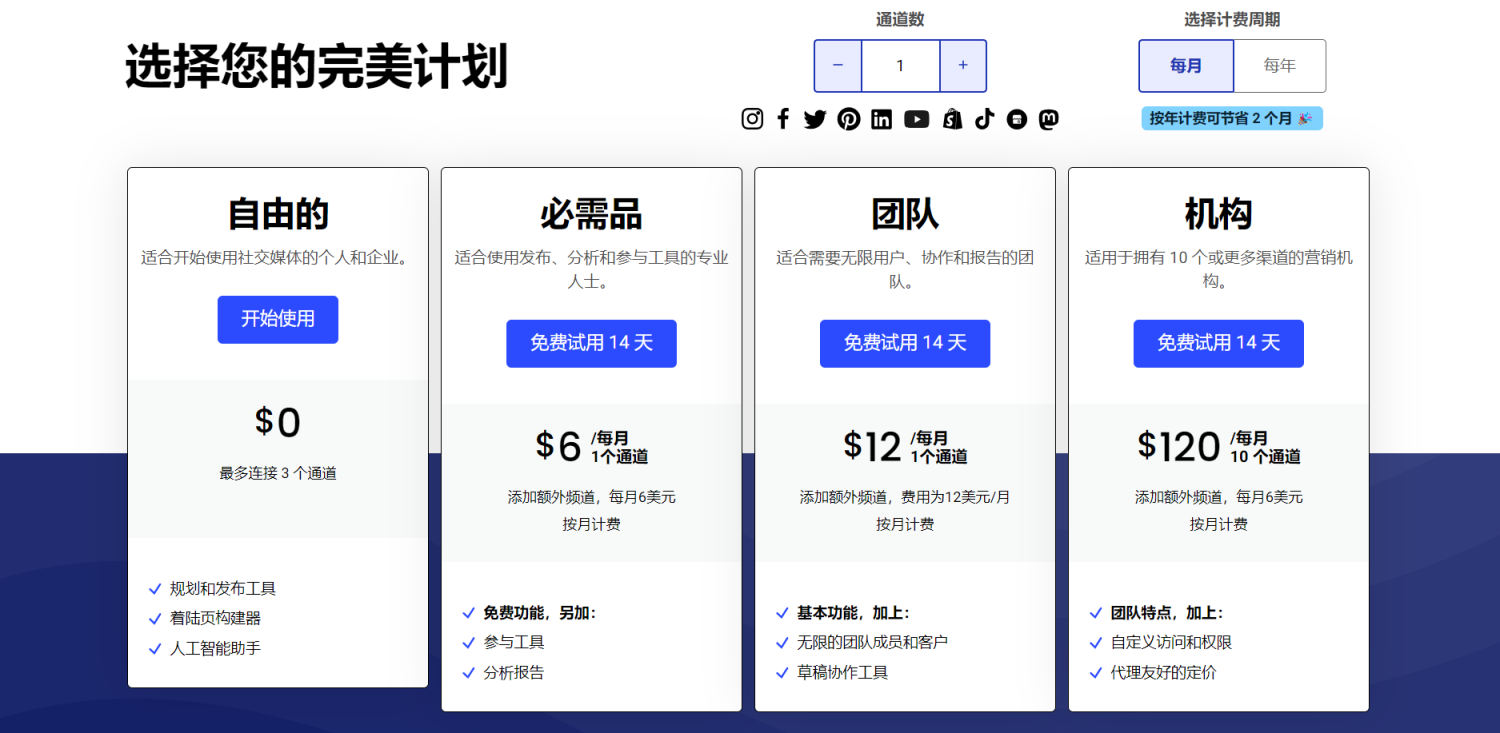The width and height of the screenshot is (1500, 733).
Task: Select the Twitter bird icon
Action: [x=815, y=119]
